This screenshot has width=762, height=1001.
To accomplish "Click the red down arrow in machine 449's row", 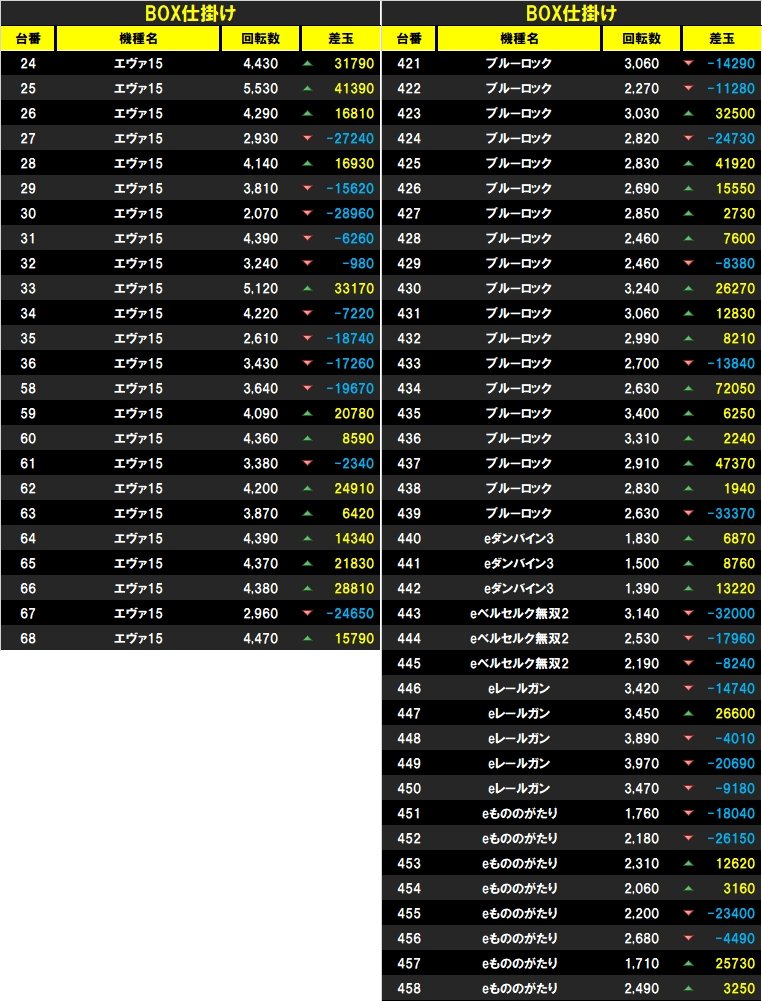I will 688,764.
